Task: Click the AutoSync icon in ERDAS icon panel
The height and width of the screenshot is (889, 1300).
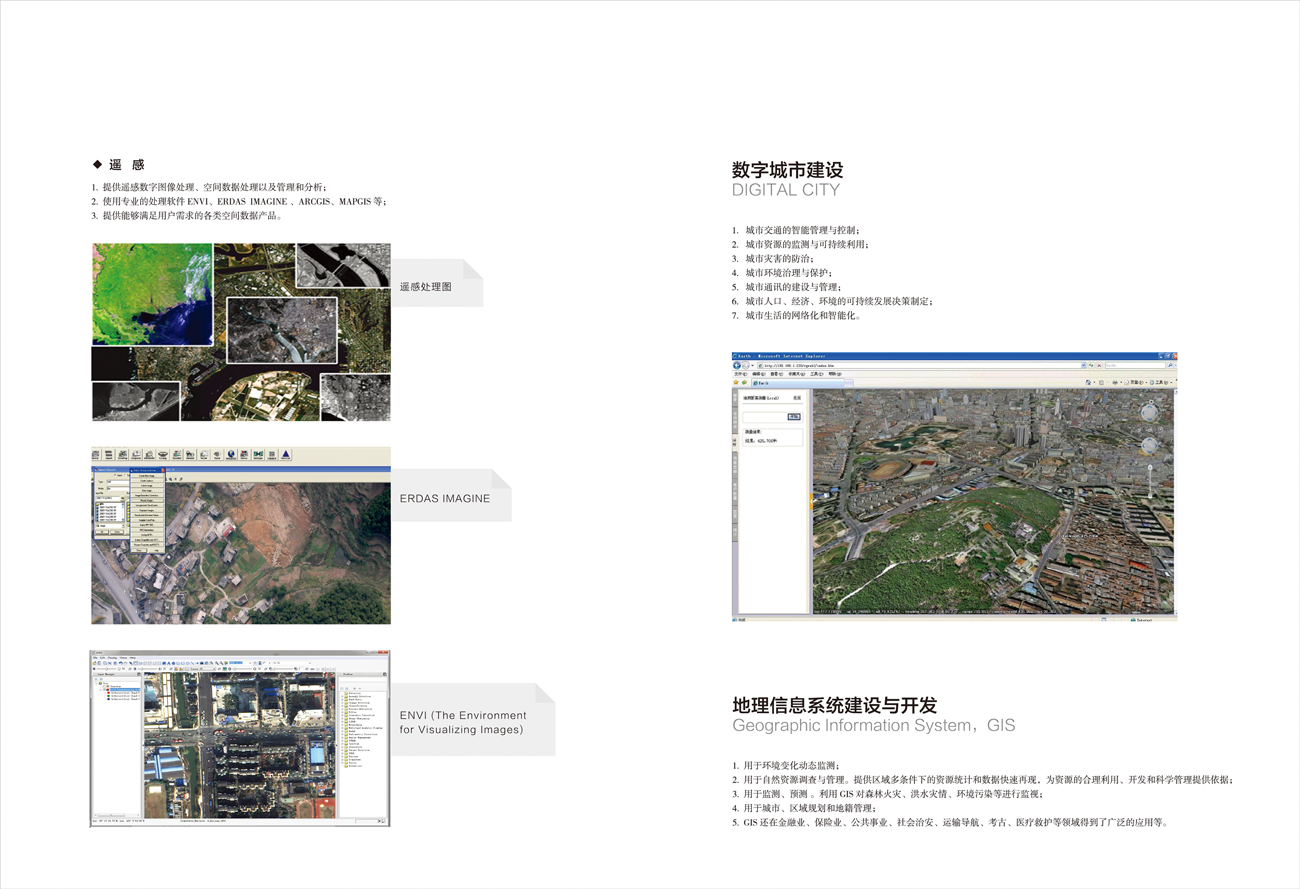Action: click(x=257, y=455)
